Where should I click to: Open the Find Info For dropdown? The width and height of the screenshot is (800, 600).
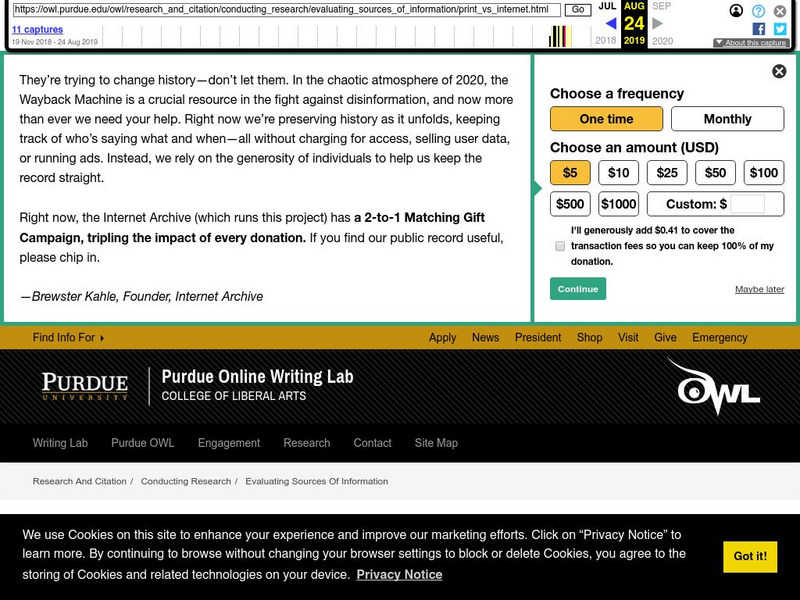[x=66, y=338]
